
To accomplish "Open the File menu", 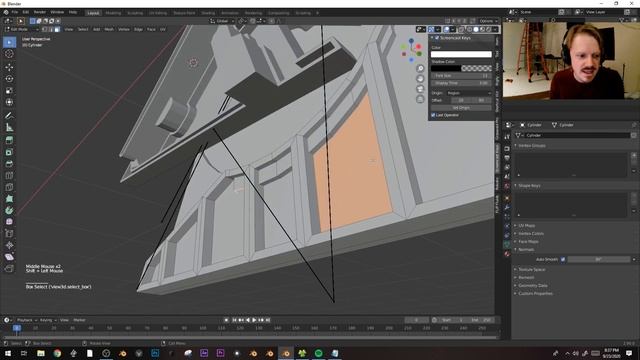I will point(15,12).
